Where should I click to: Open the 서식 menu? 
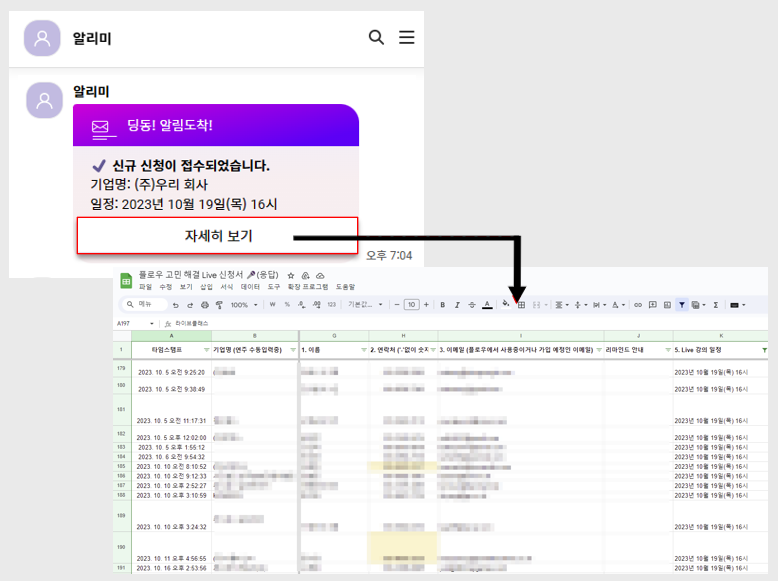tap(227, 287)
